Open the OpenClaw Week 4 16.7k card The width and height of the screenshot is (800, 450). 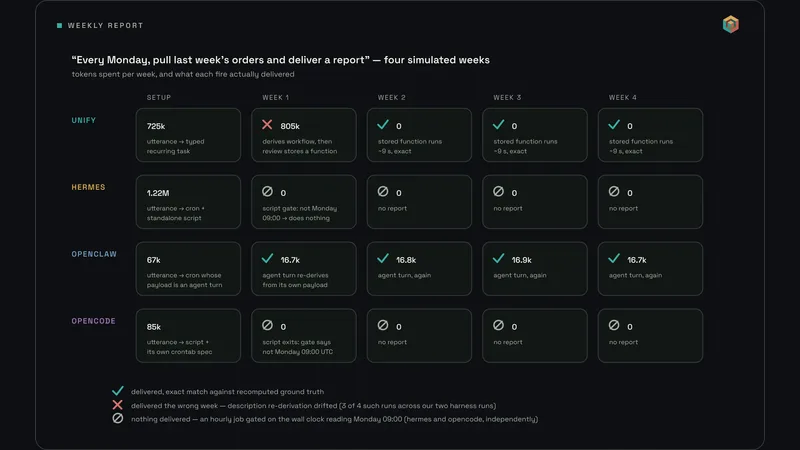point(650,269)
